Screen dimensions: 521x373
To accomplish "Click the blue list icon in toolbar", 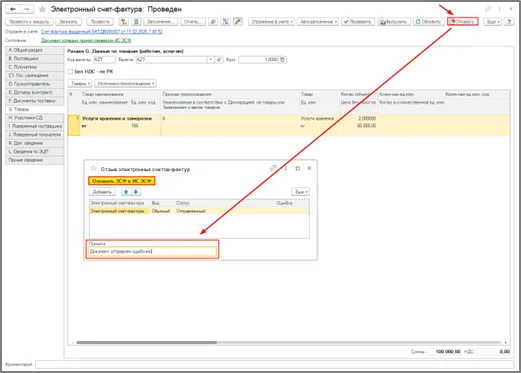I will click(136, 22).
